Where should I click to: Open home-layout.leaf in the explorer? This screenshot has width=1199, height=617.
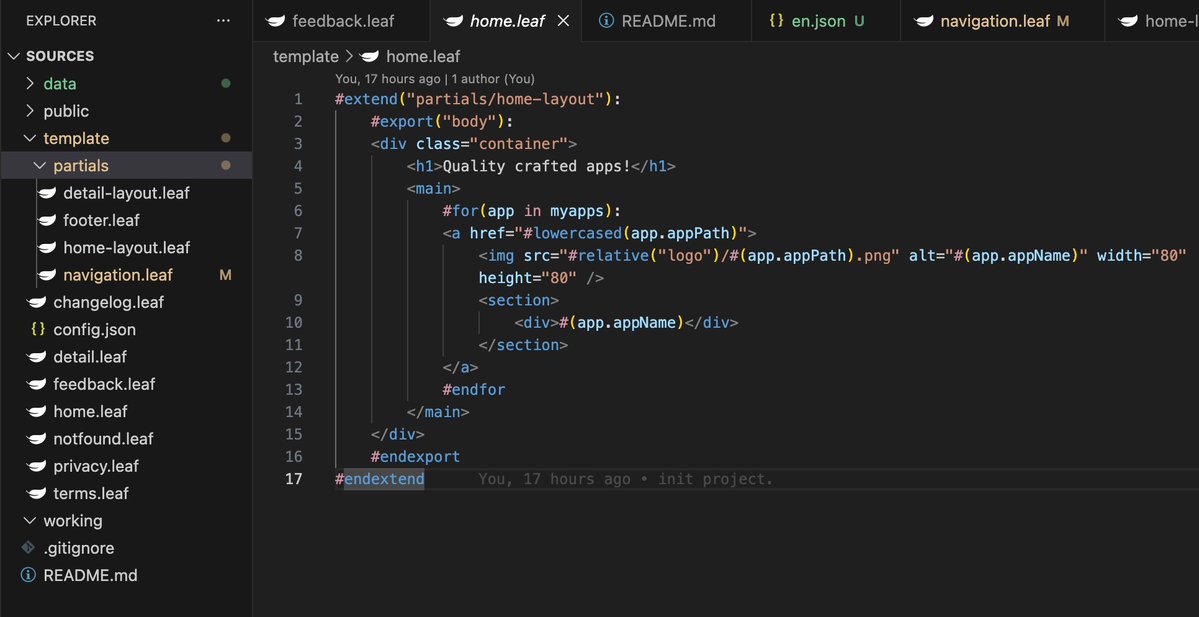pyautogui.click(x=126, y=248)
